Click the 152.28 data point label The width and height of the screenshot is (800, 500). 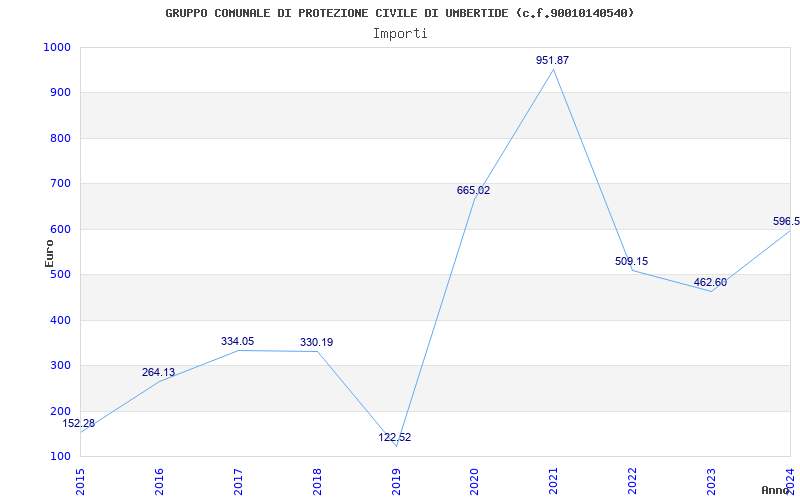click(79, 423)
